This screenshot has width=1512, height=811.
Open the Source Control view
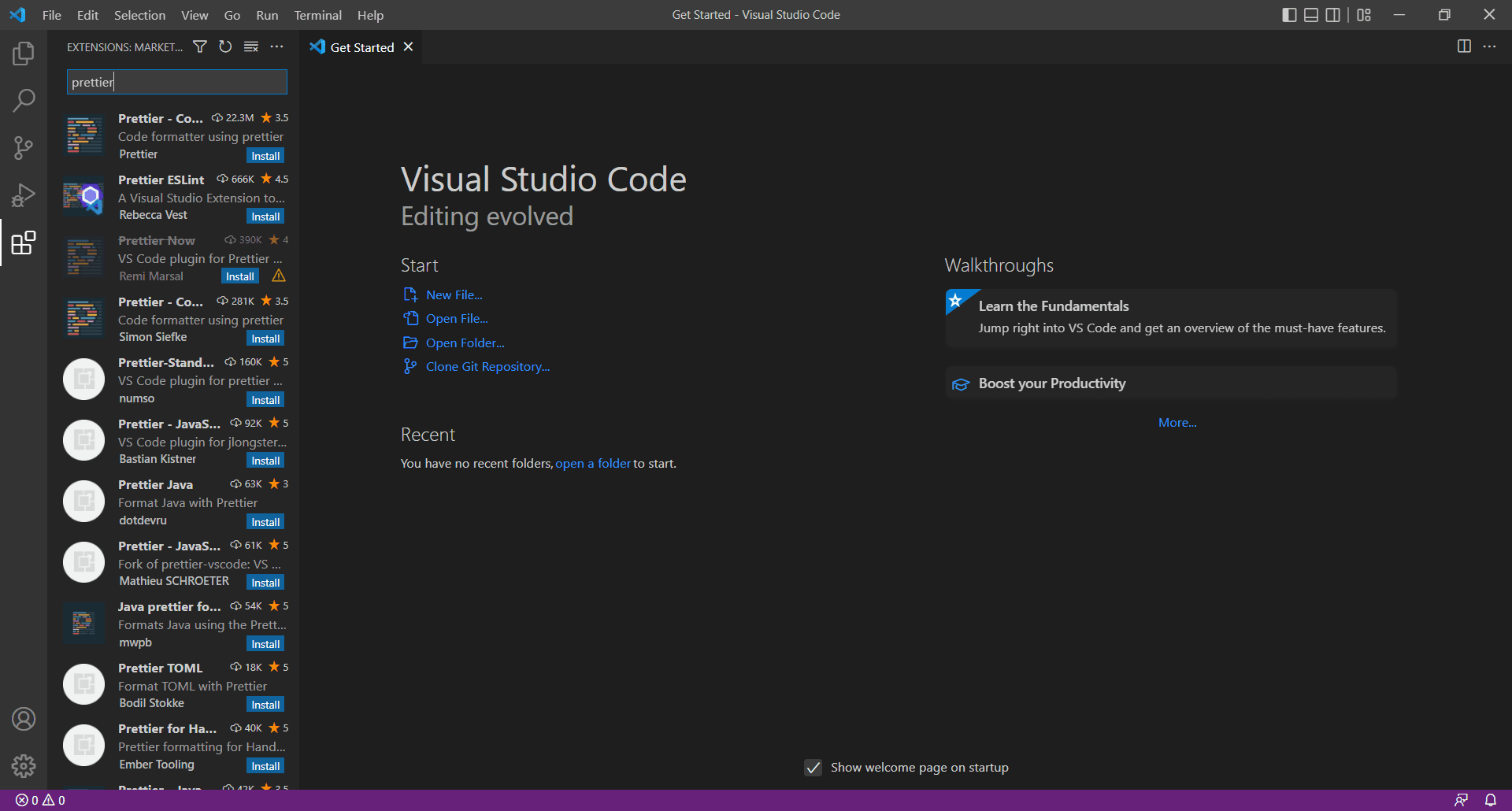[x=24, y=148]
